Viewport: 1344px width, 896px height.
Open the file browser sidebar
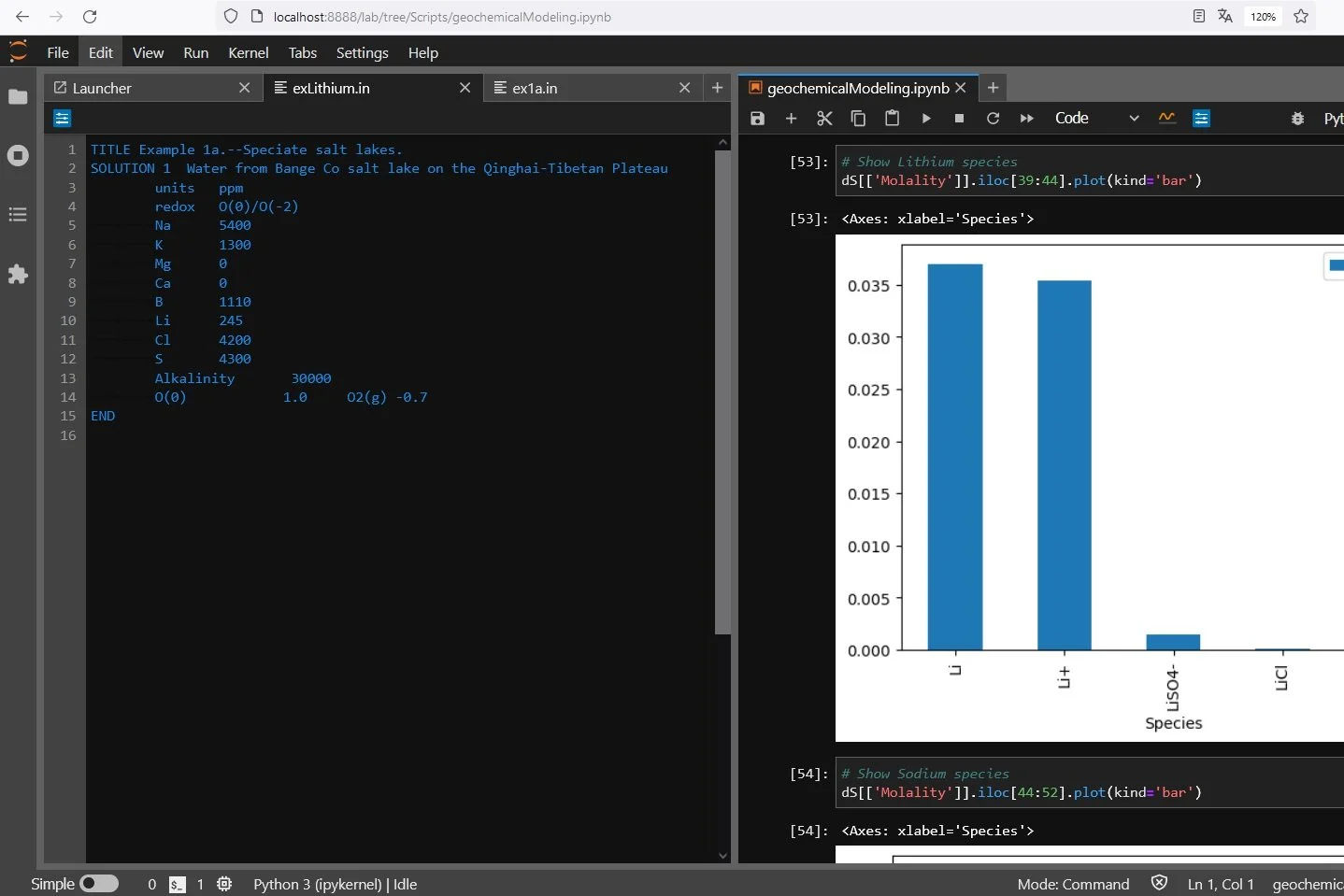click(18, 97)
